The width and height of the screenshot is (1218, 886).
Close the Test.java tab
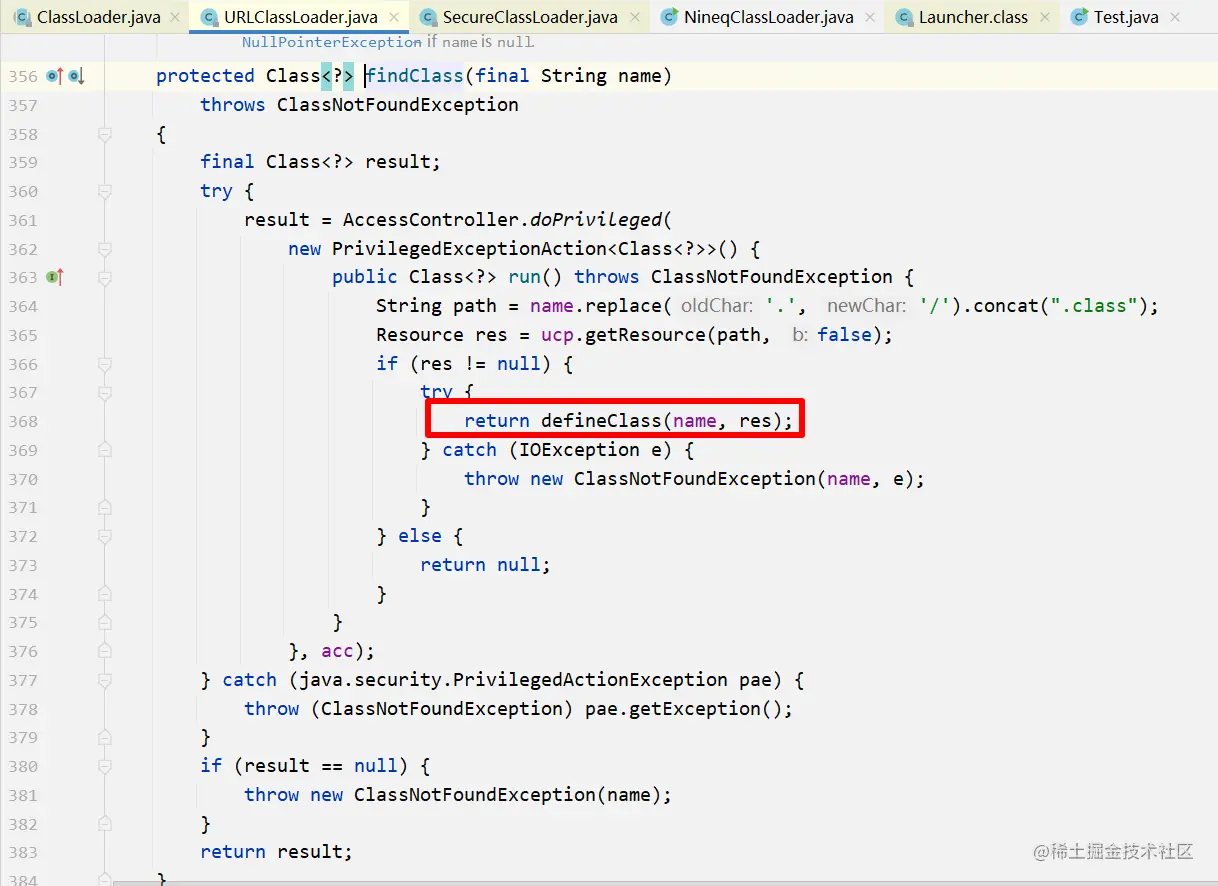(x=1174, y=17)
